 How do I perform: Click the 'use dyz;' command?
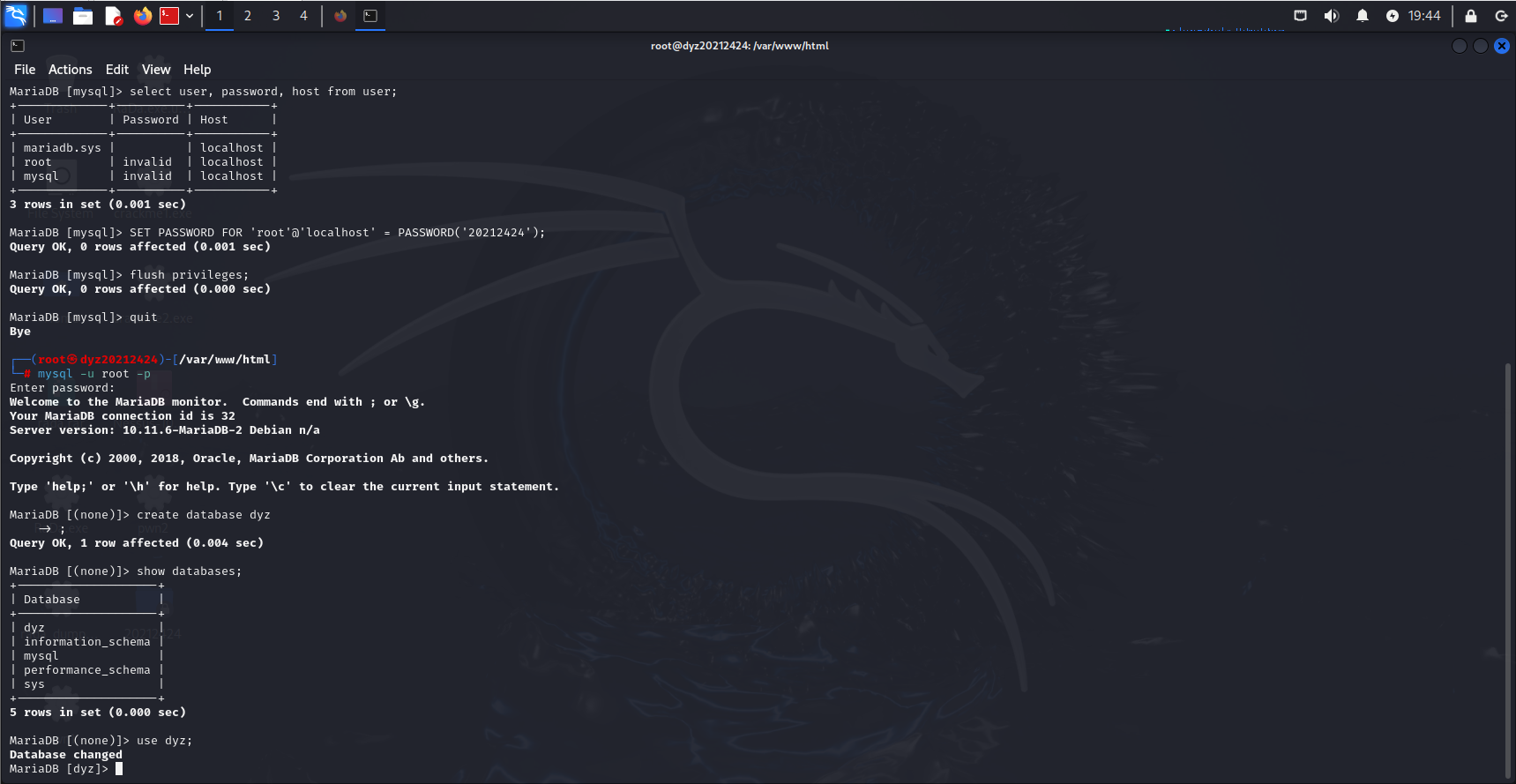(165, 741)
